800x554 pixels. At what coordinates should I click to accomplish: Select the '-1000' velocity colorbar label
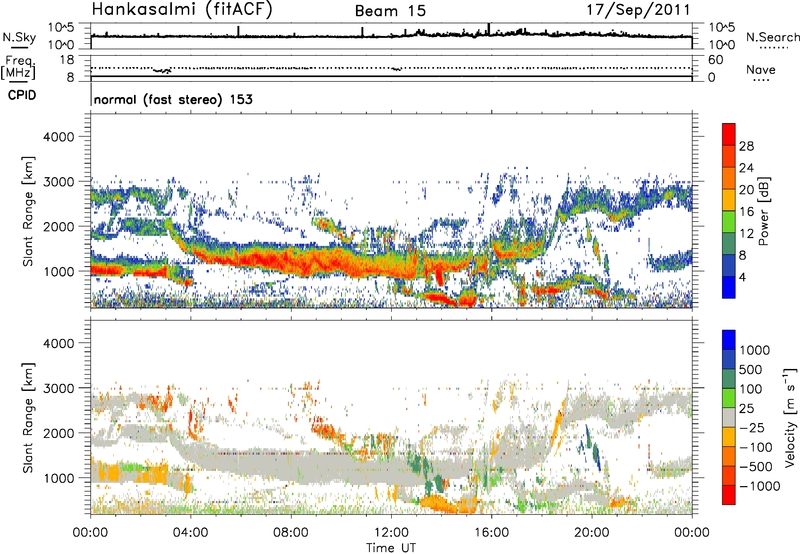pyautogui.click(x=759, y=486)
